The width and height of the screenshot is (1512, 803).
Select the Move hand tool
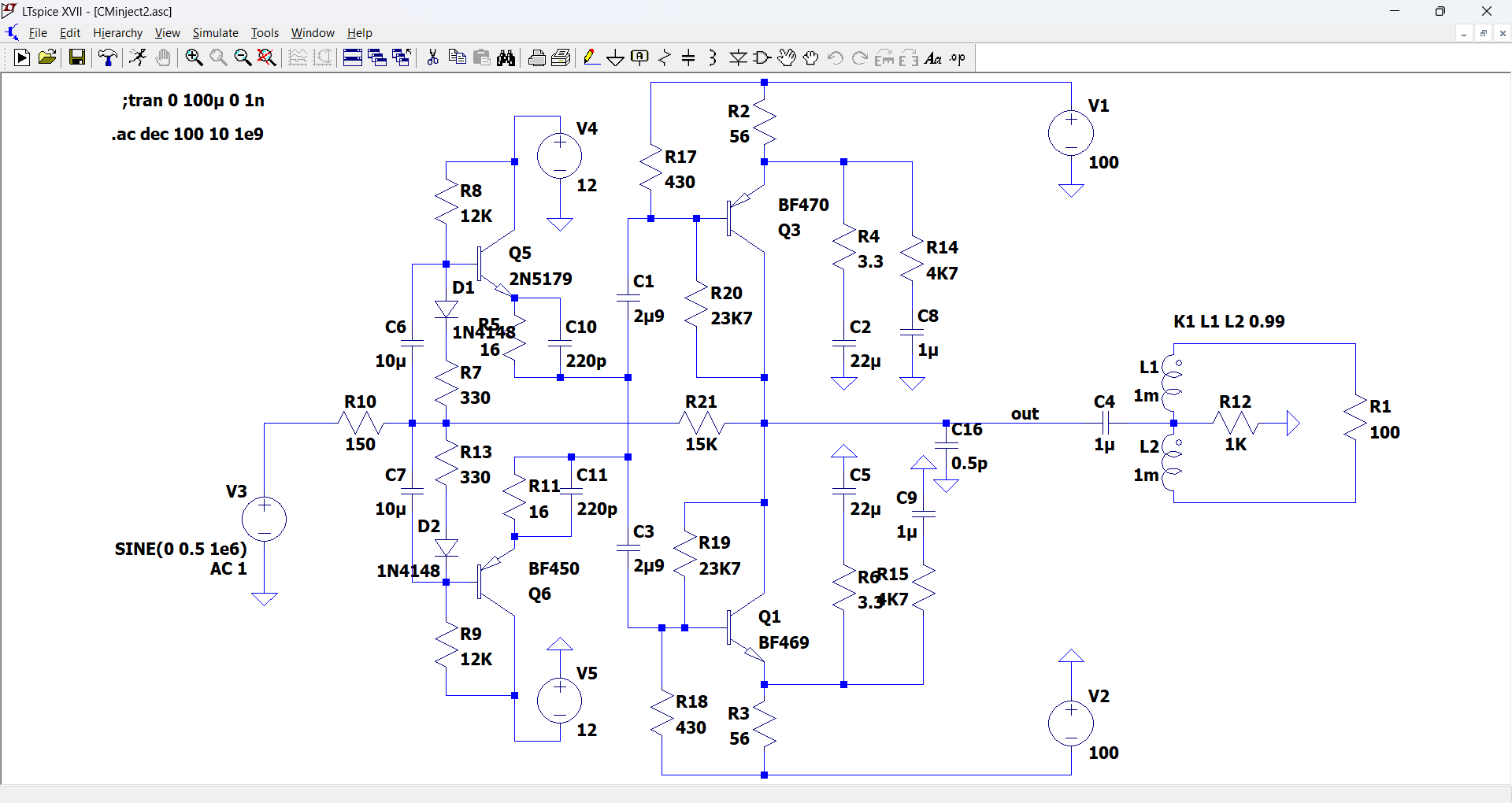tap(787, 57)
